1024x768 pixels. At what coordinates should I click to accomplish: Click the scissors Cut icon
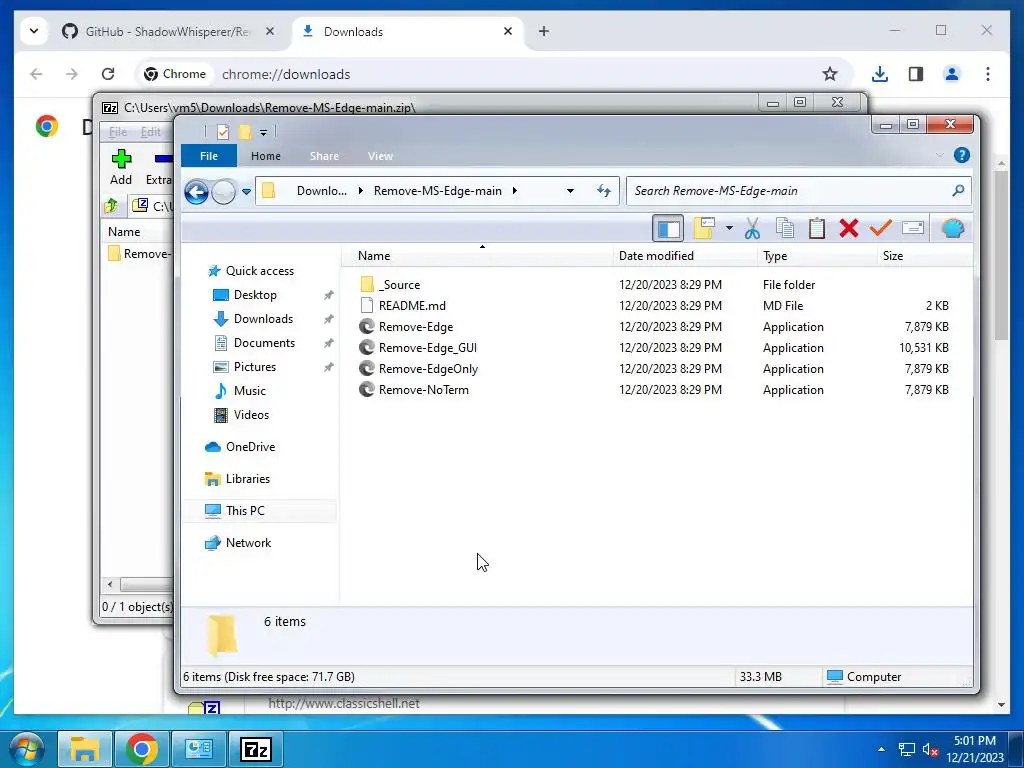pos(752,228)
